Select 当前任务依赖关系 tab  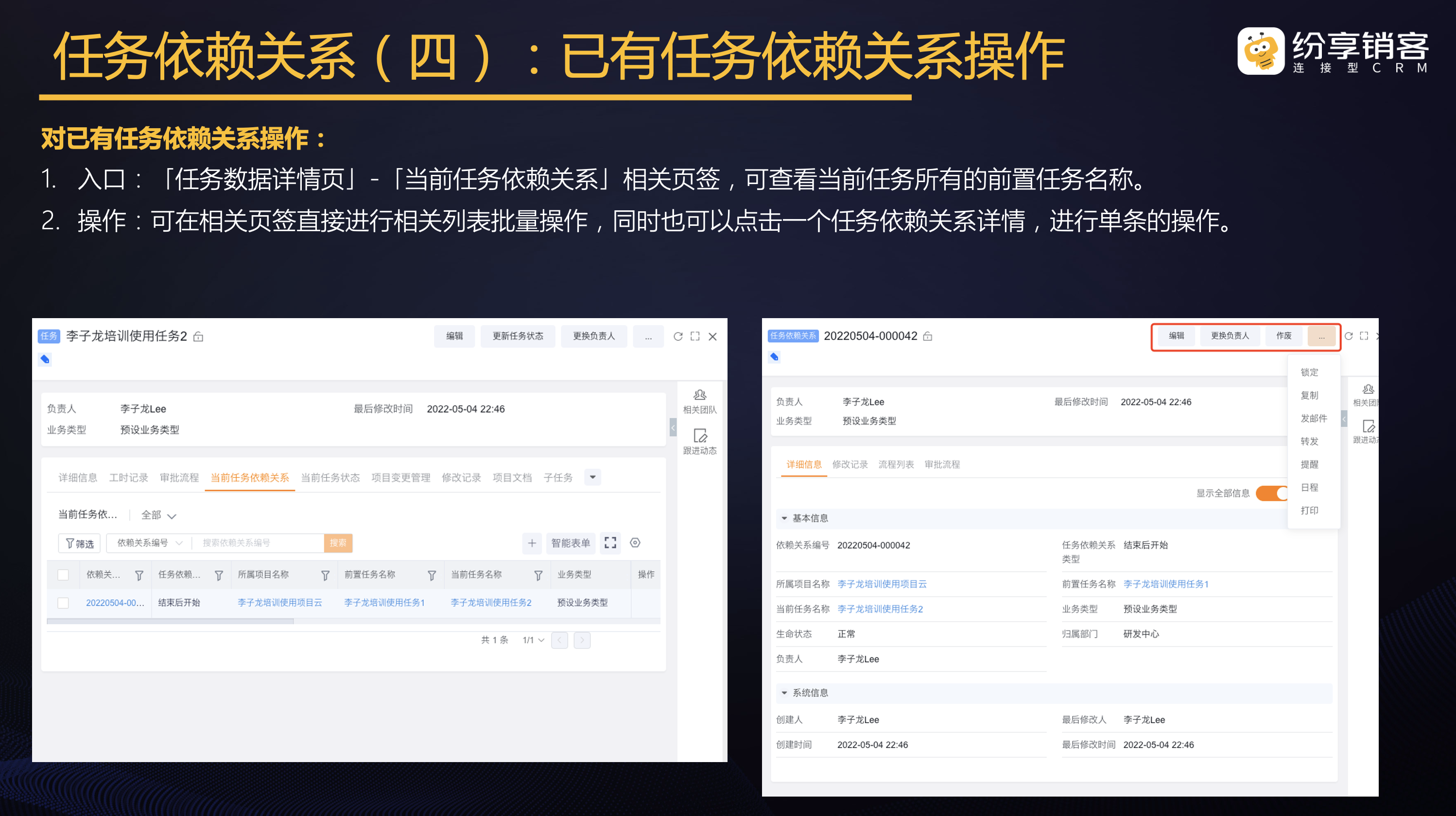point(250,478)
